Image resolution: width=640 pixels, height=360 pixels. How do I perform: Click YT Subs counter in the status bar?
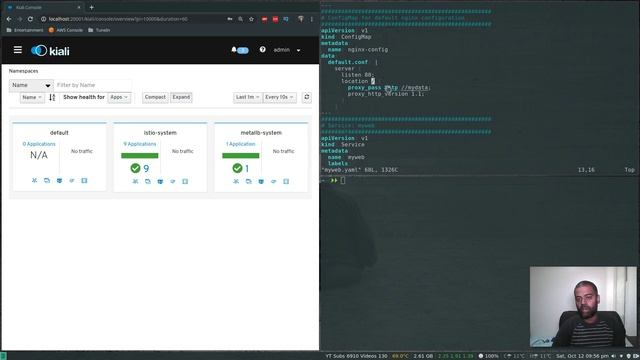[356, 356]
